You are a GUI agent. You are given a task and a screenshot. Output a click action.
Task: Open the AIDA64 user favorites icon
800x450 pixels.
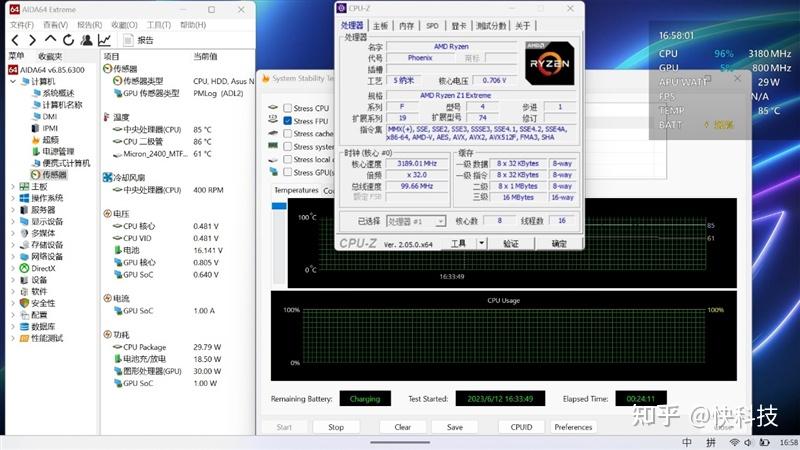coord(86,40)
